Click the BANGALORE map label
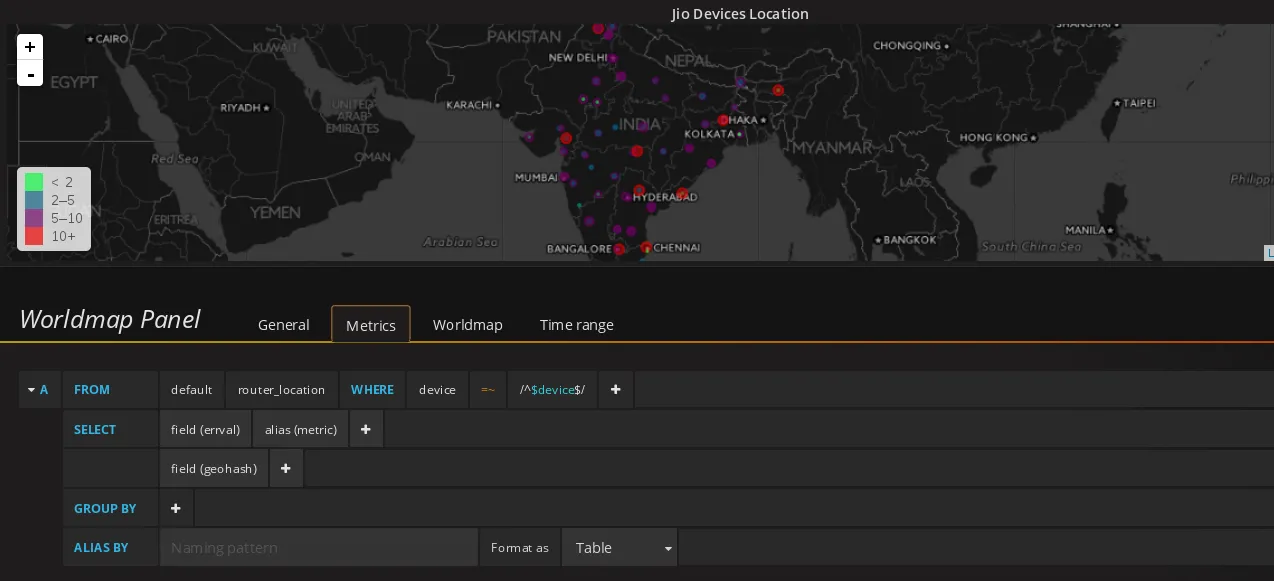Viewport: 1274px width, 581px height. pyautogui.click(x=579, y=248)
